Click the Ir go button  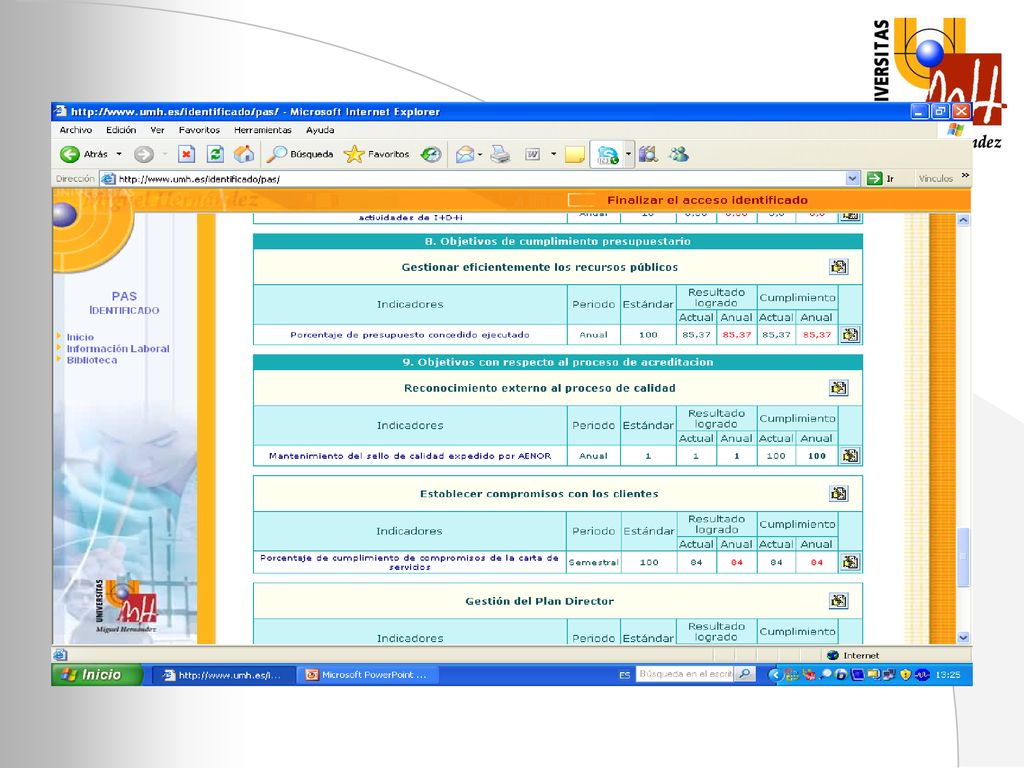pos(880,178)
